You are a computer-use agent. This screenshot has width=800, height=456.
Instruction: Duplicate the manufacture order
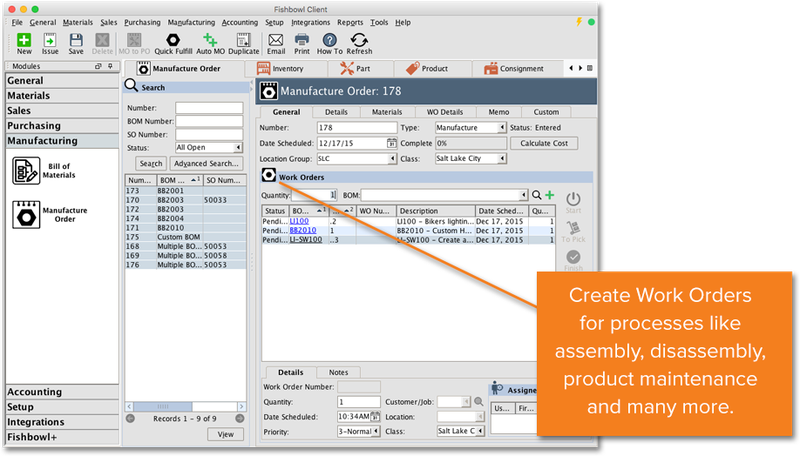[x=243, y=43]
